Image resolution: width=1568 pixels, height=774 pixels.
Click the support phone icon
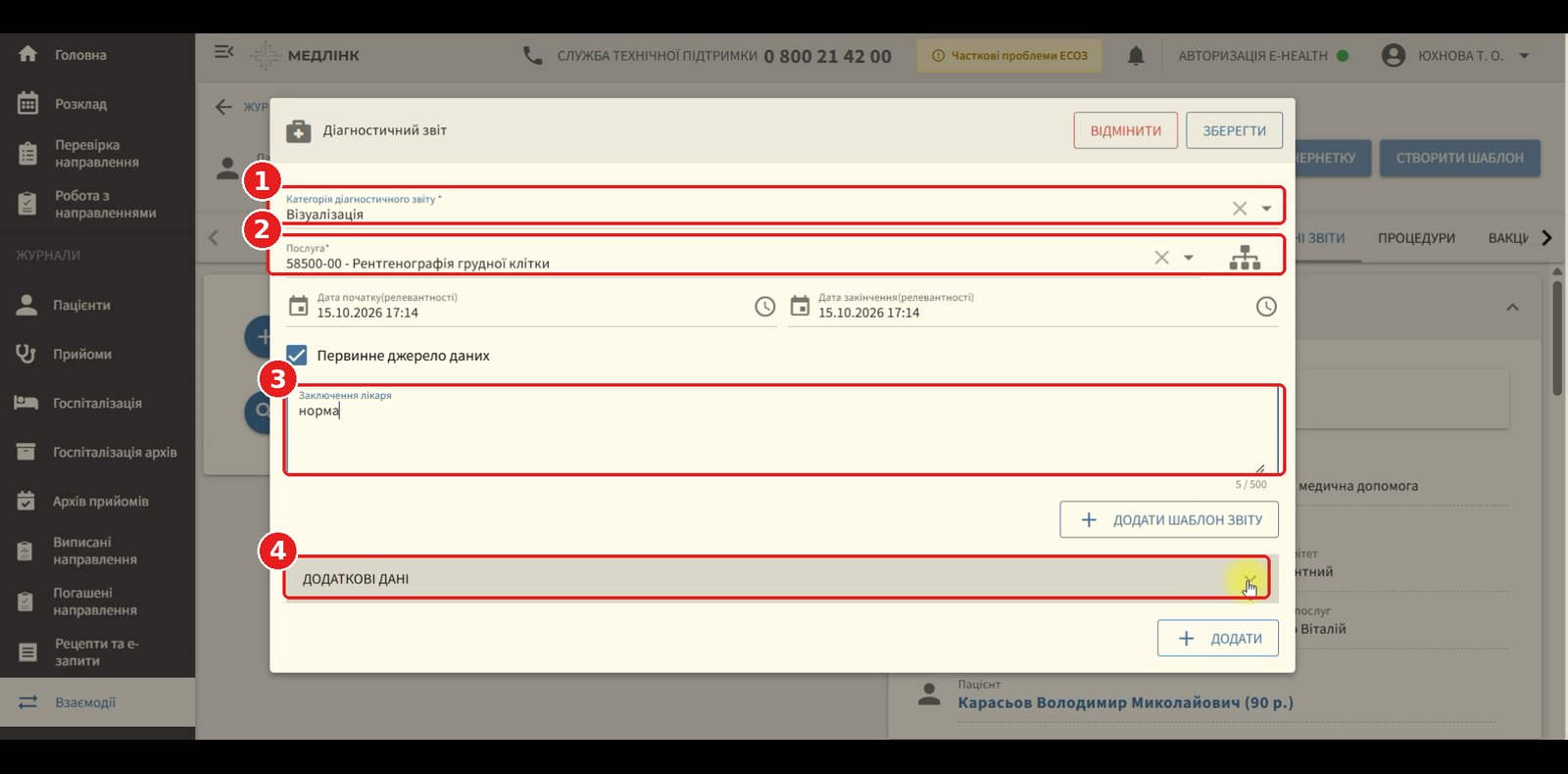[x=532, y=56]
